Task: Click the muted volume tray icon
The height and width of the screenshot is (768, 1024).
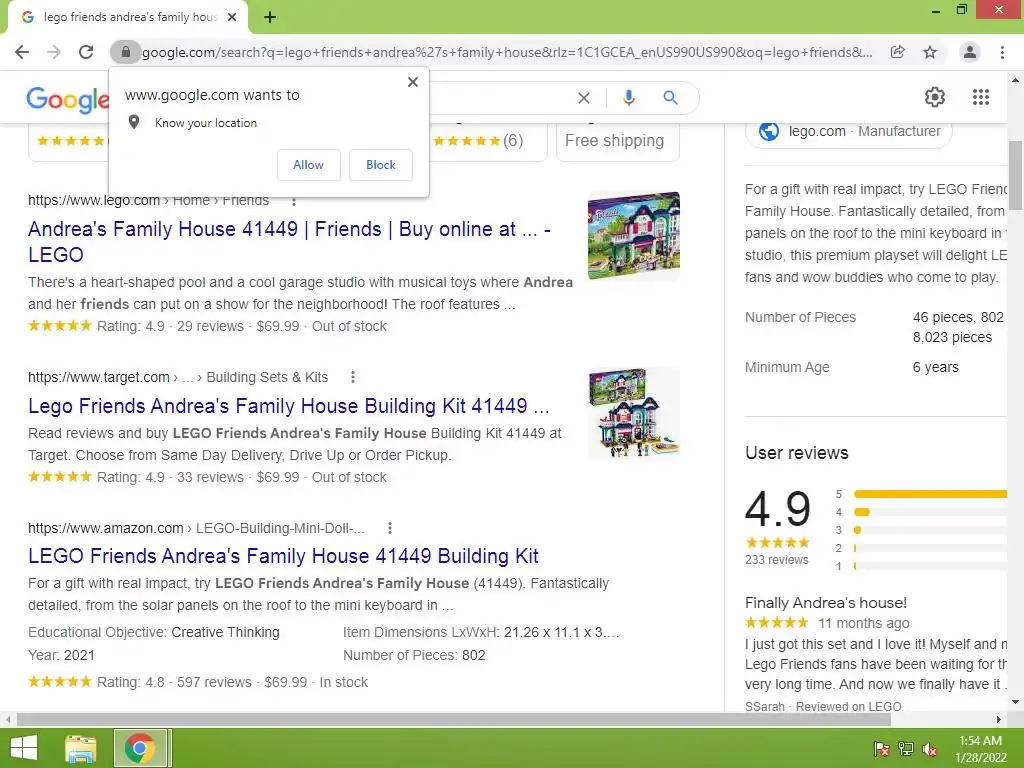Action: (x=930, y=749)
